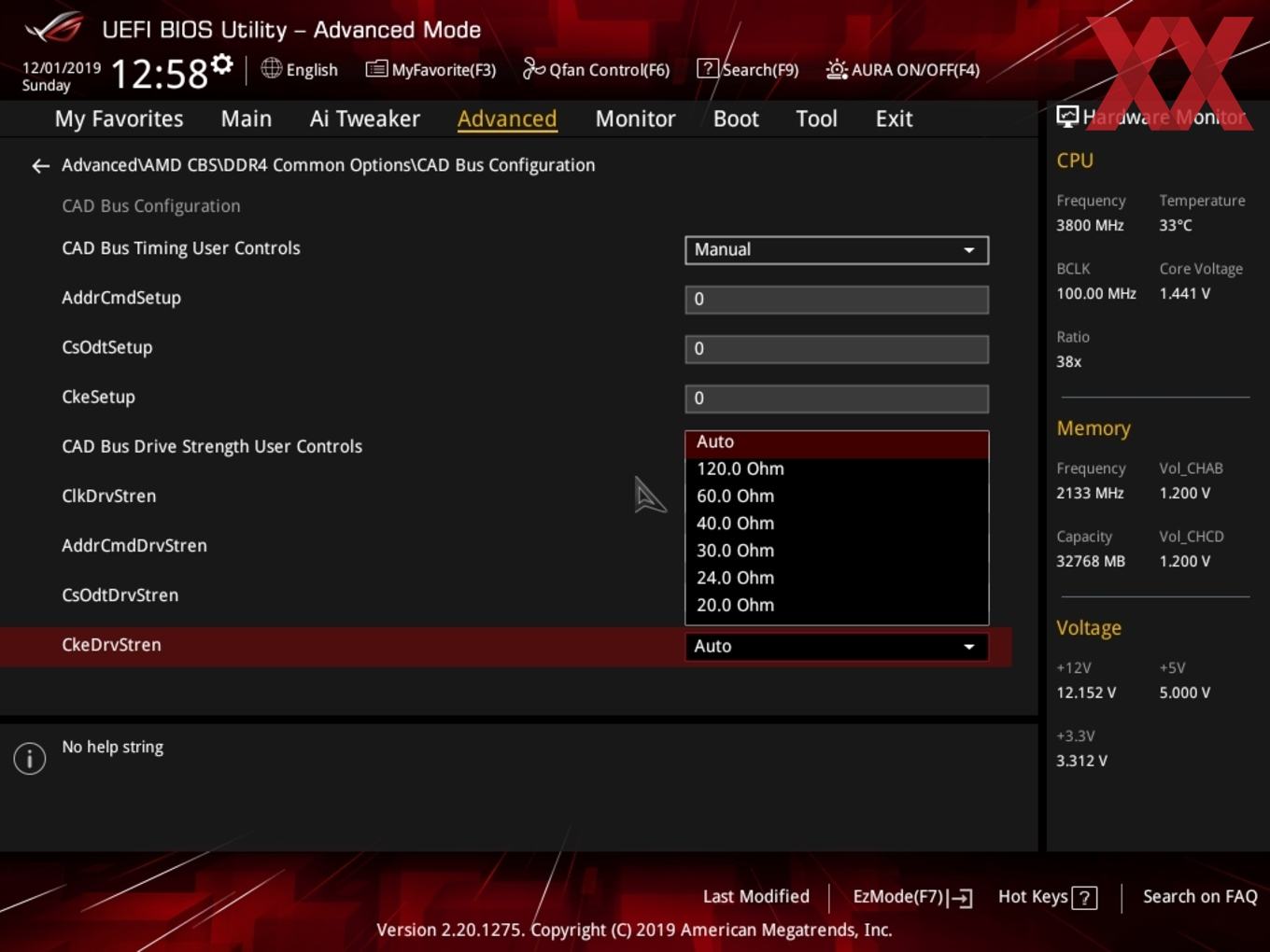Choose the 24.0 Ohm option

[837, 578]
